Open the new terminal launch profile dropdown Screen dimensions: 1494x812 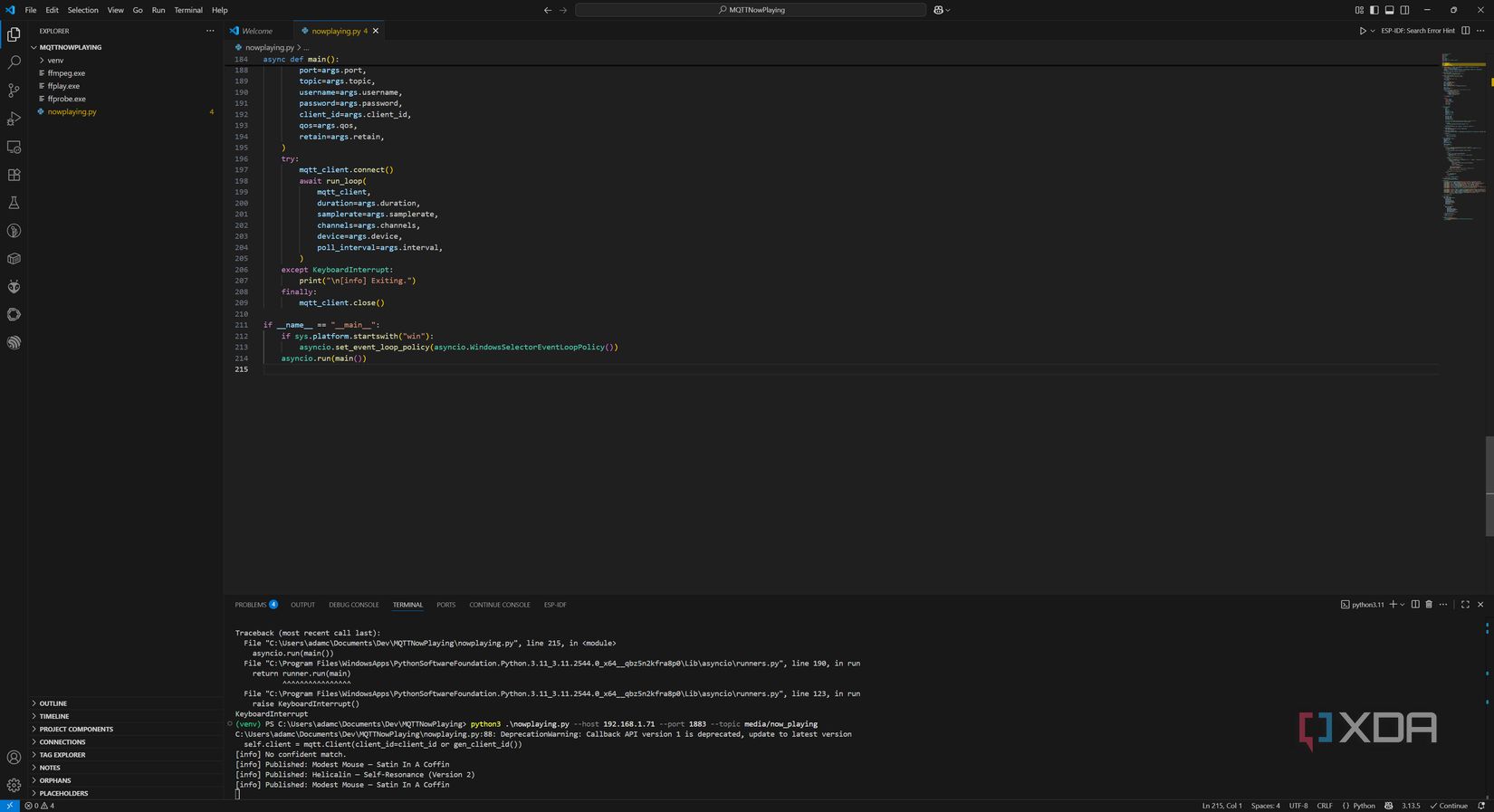point(1403,605)
